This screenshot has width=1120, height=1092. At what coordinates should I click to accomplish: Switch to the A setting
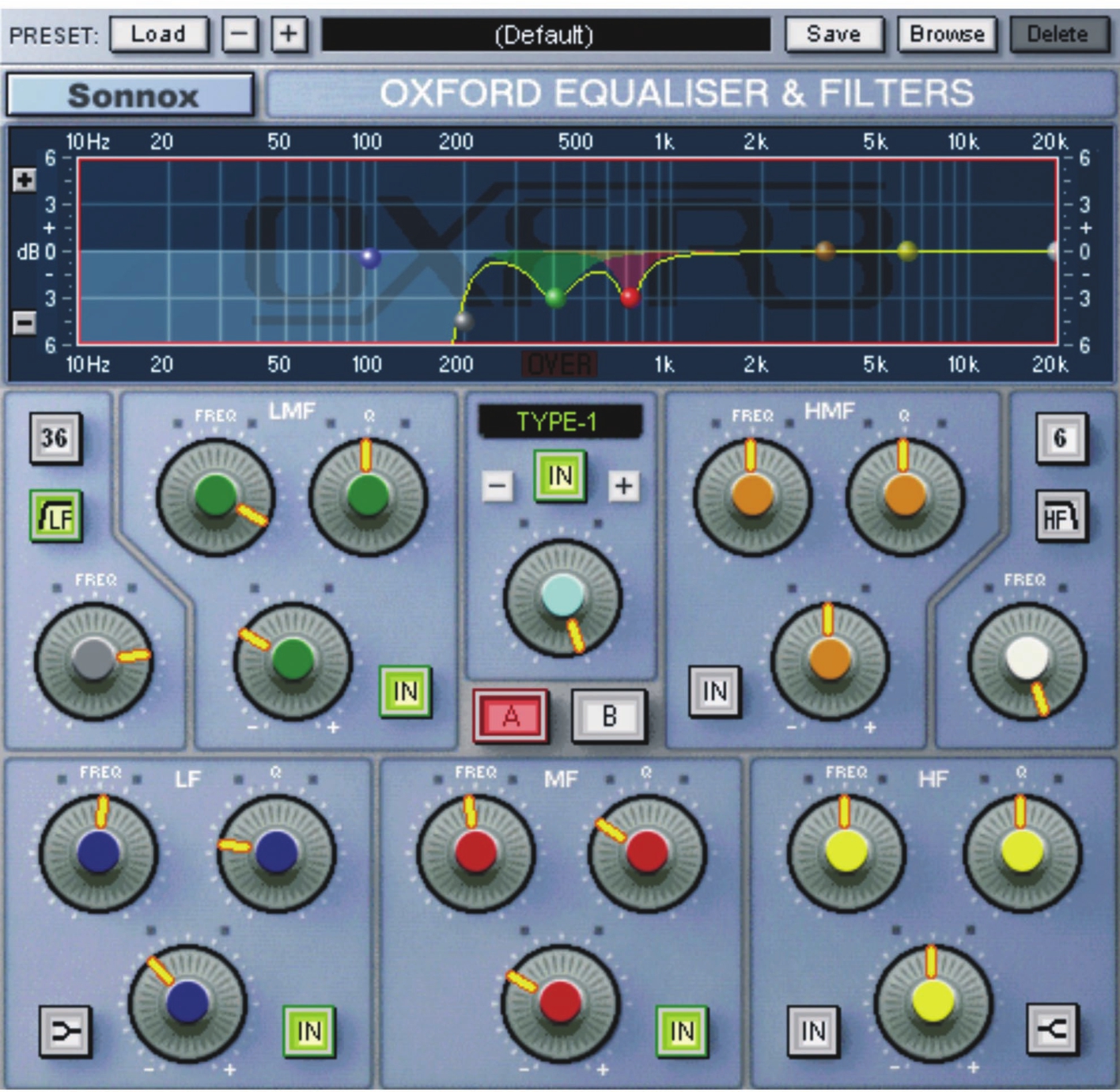tap(511, 717)
